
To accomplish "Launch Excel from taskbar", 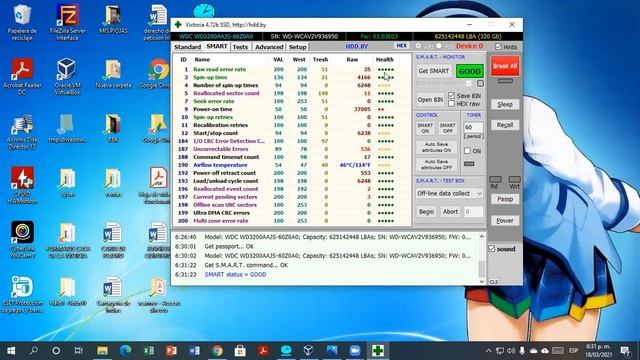I will click(149, 351).
